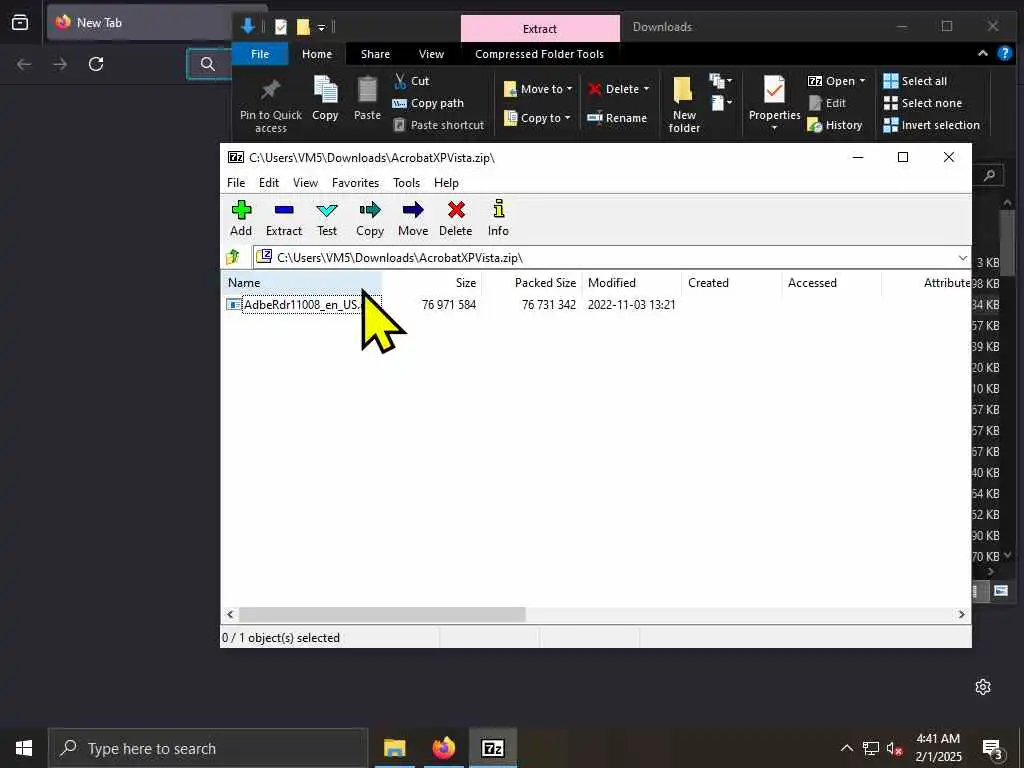Open the Help menu in 7-Zip
This screenshot has height=768, width=1024.
tap(446, 183)
